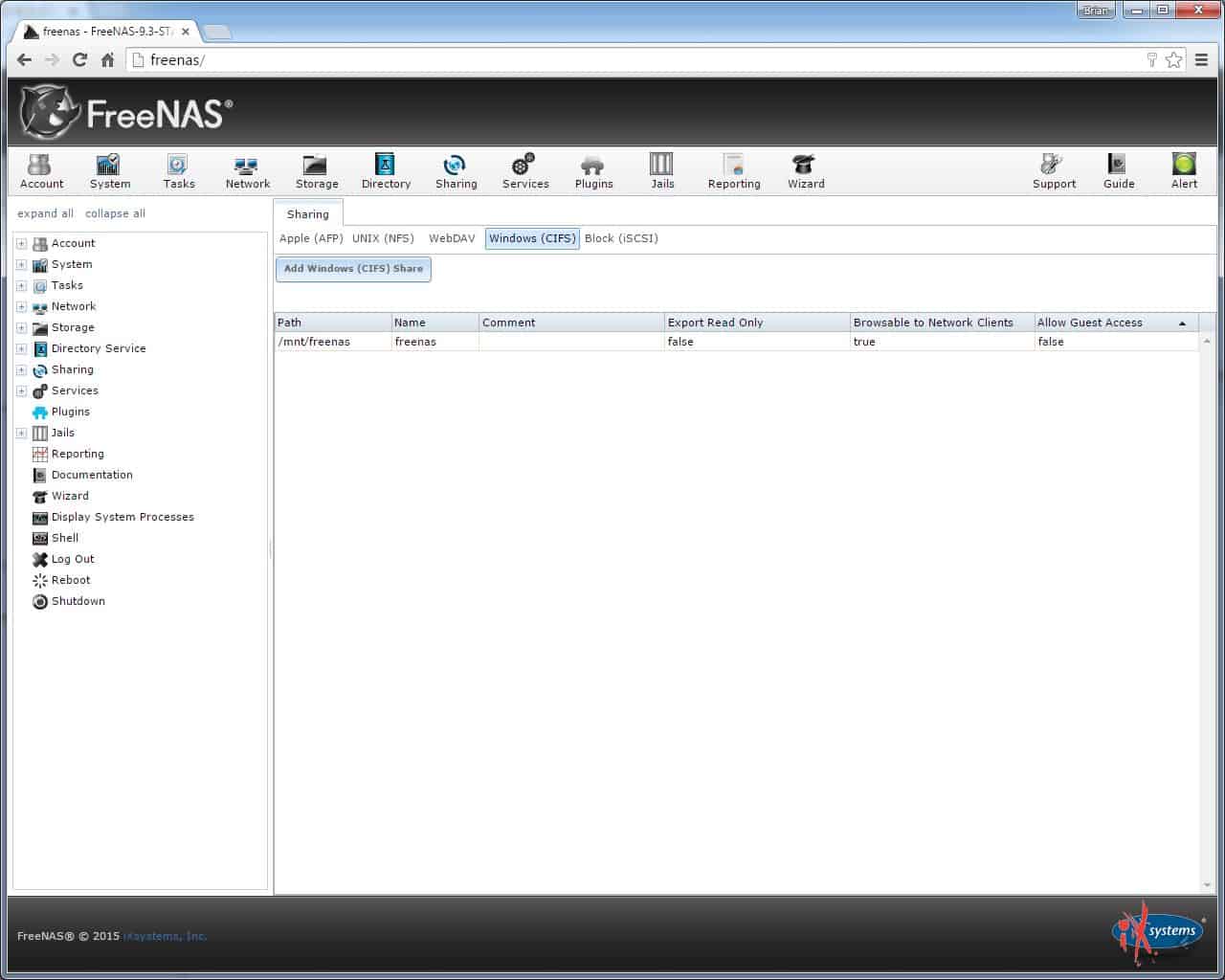The image size is (1225, 980).
Task: Sort by the Name column header
Action: tap(435, 323)
